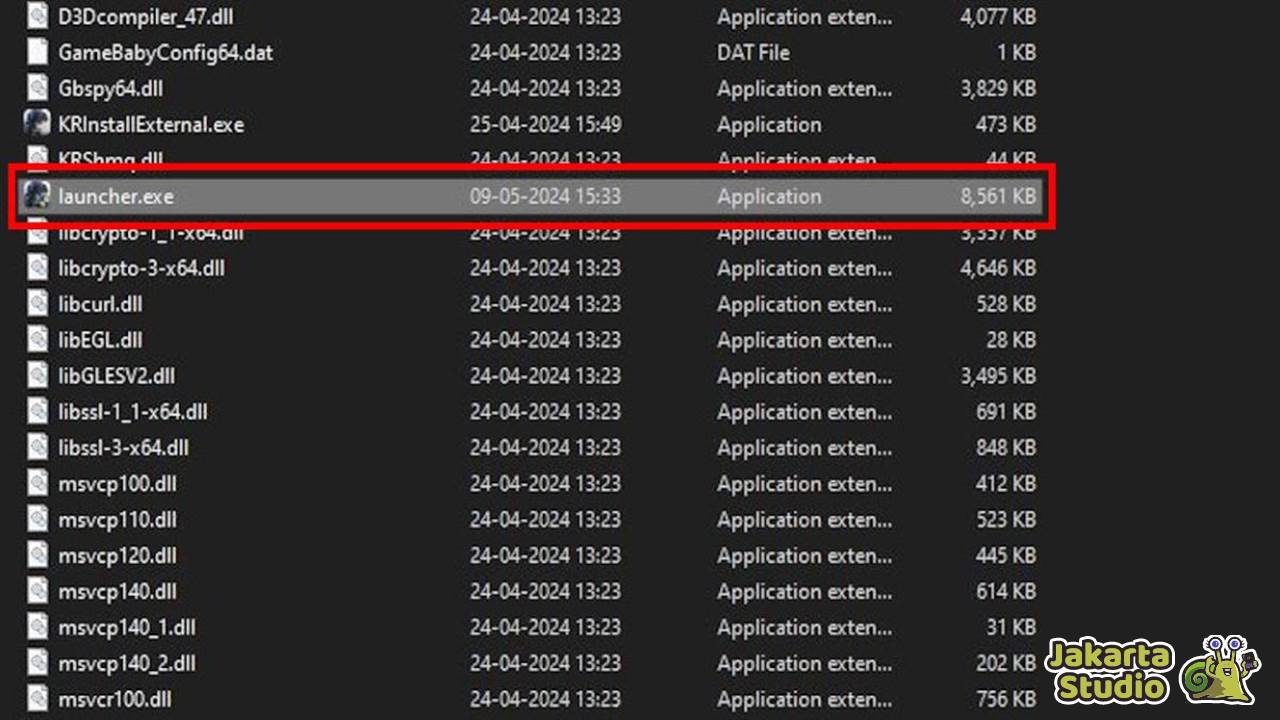Click the msvcp140_1.dll file icon

(37, 628)
